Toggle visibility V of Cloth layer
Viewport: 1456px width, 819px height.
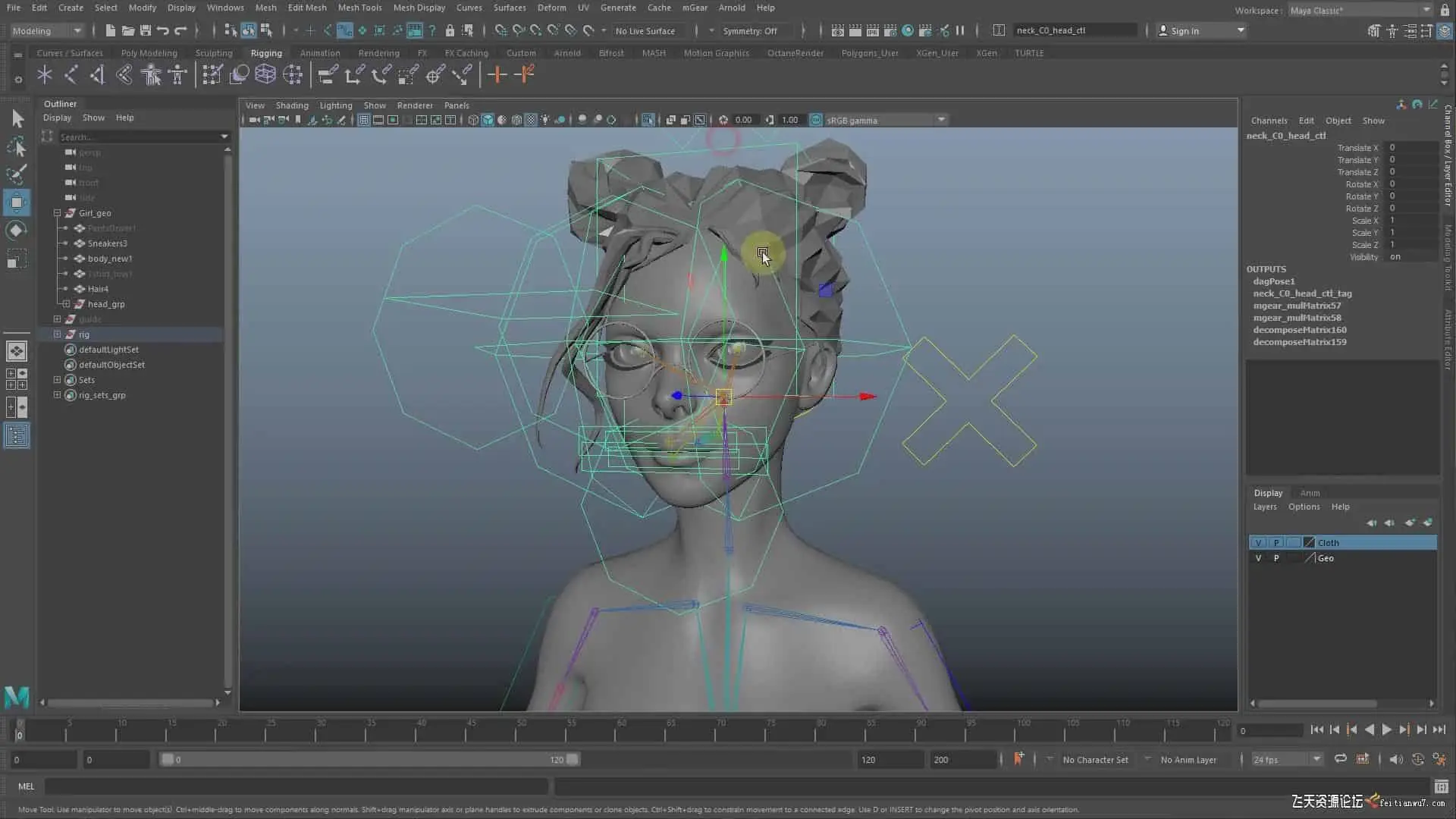point(1259,543)
